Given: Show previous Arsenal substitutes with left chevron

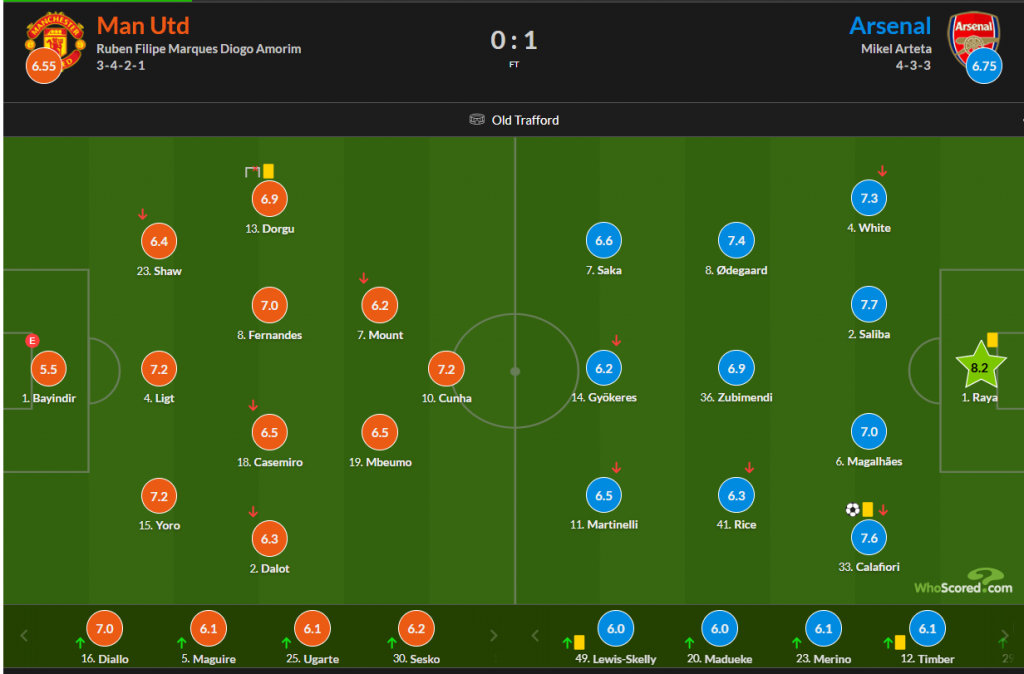Looking at the screenshot, I should tap(535, 635).
